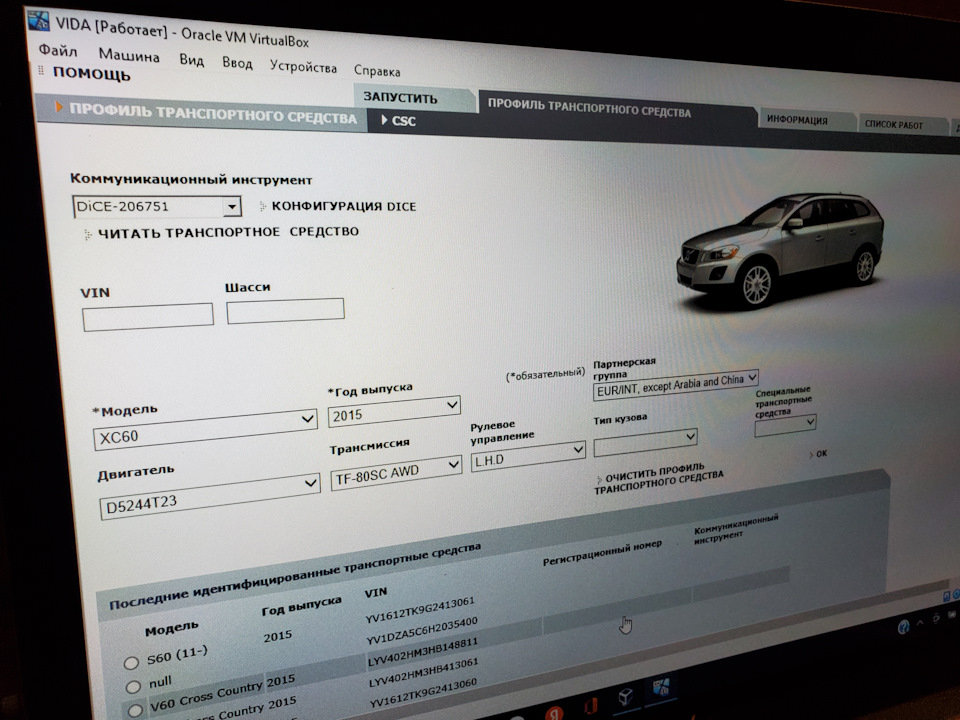Open Yandex browser from the taskbar
Viewport: 960px width, 720px height.
point(554,713)
